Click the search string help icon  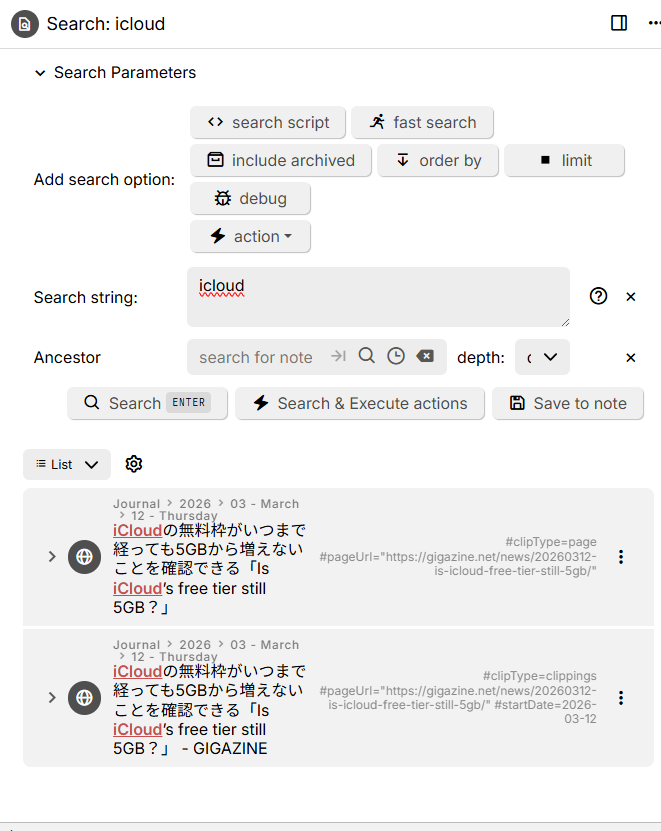[599, 296]
